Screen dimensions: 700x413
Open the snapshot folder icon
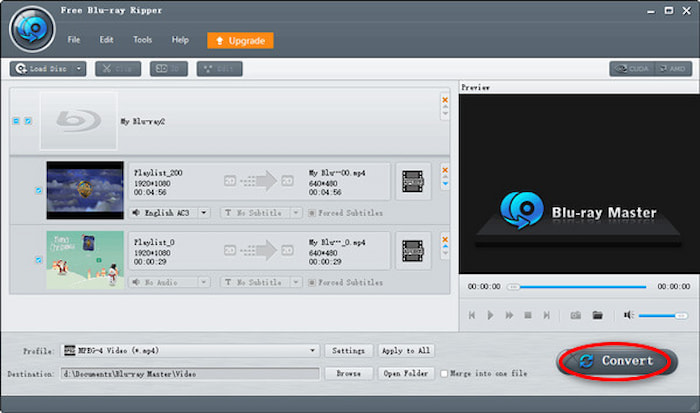(x=597, y=316)
